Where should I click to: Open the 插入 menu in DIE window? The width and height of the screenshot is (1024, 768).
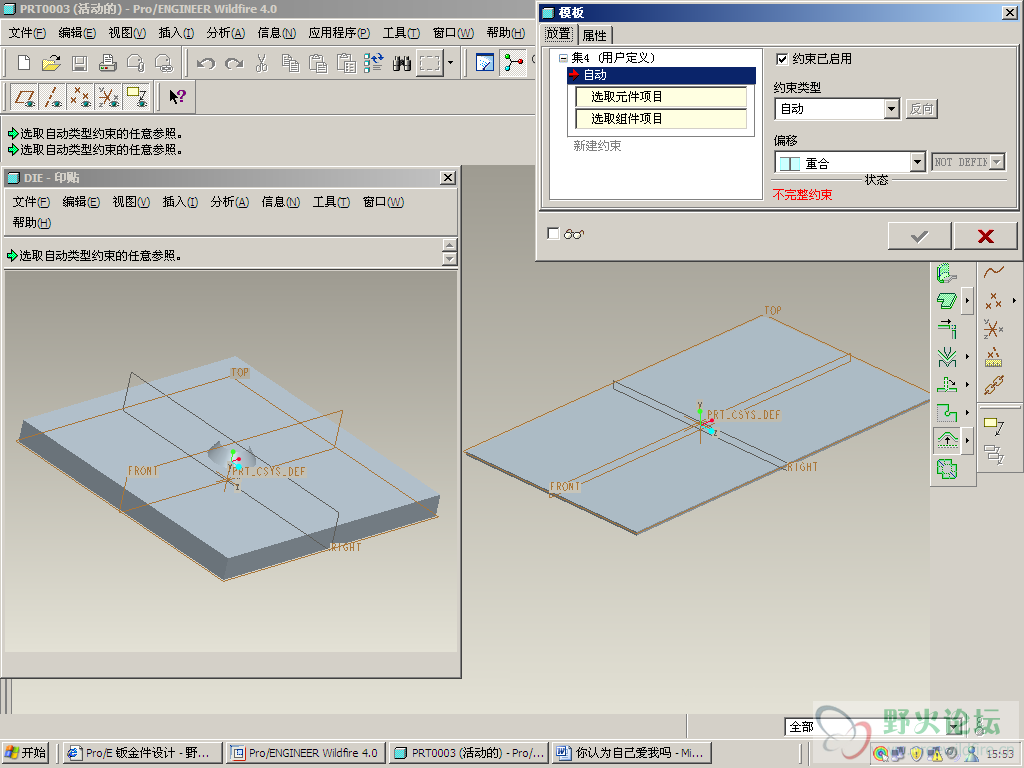tap(180, 202)
